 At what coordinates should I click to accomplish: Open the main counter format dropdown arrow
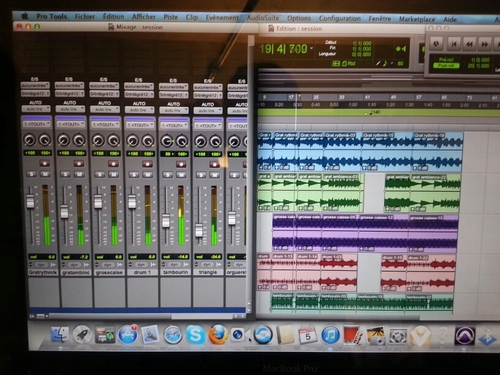coord(312,49)
